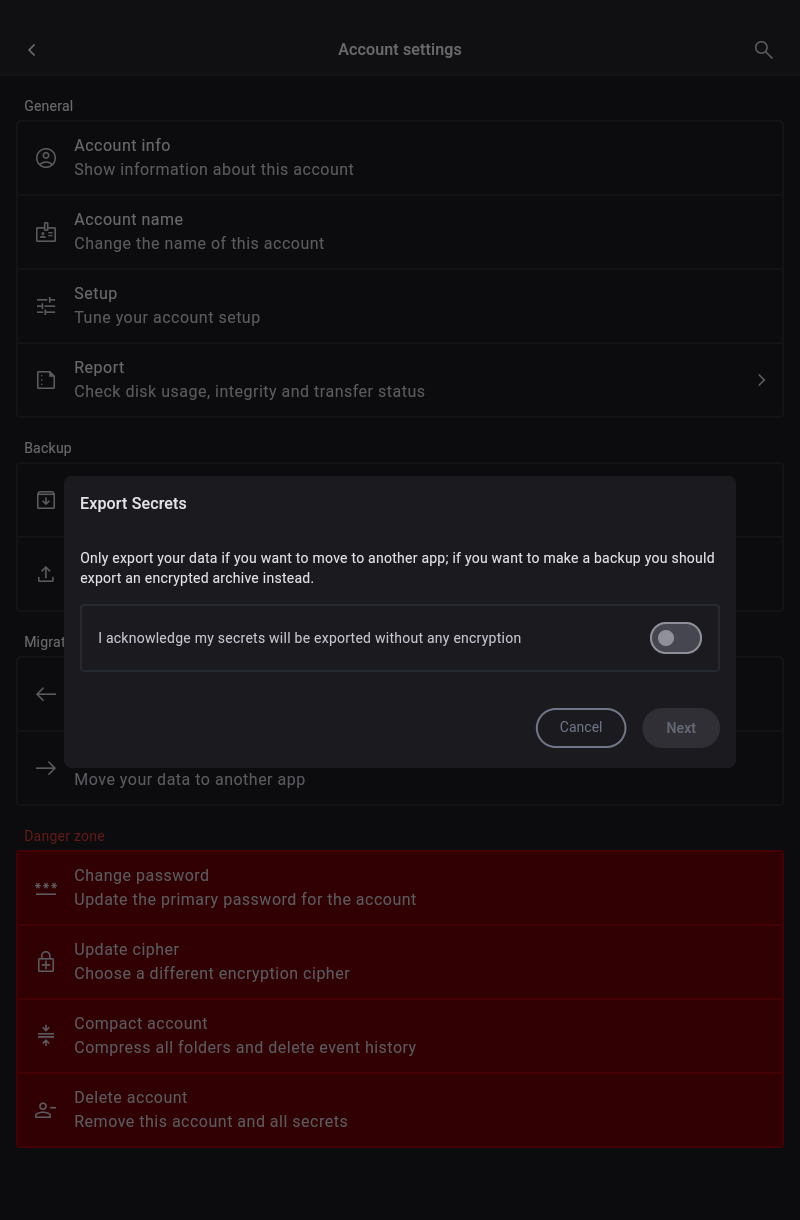
Task: Click the acknowledgement text label
Action: (310, 638)
